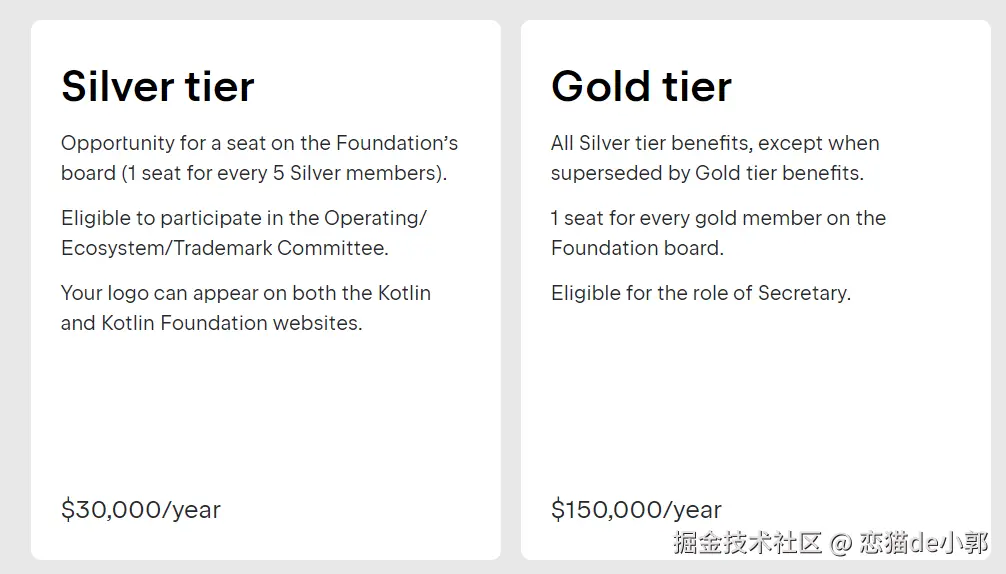
Task: Click the "恋猫de小郭" author watermark
Action: [924, 543]
